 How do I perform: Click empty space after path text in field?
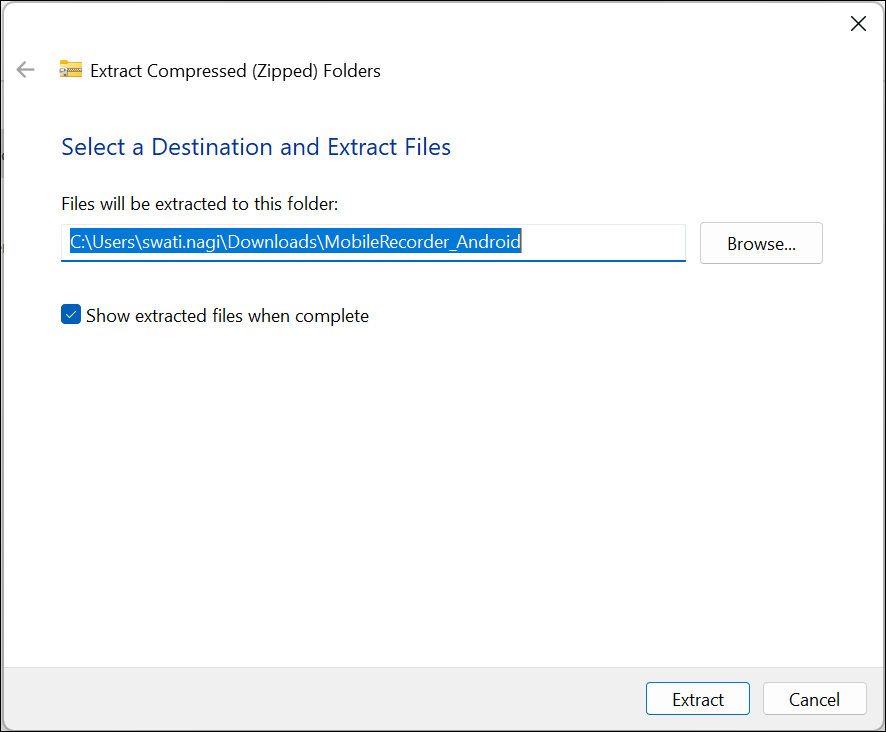tap(602, 242)
